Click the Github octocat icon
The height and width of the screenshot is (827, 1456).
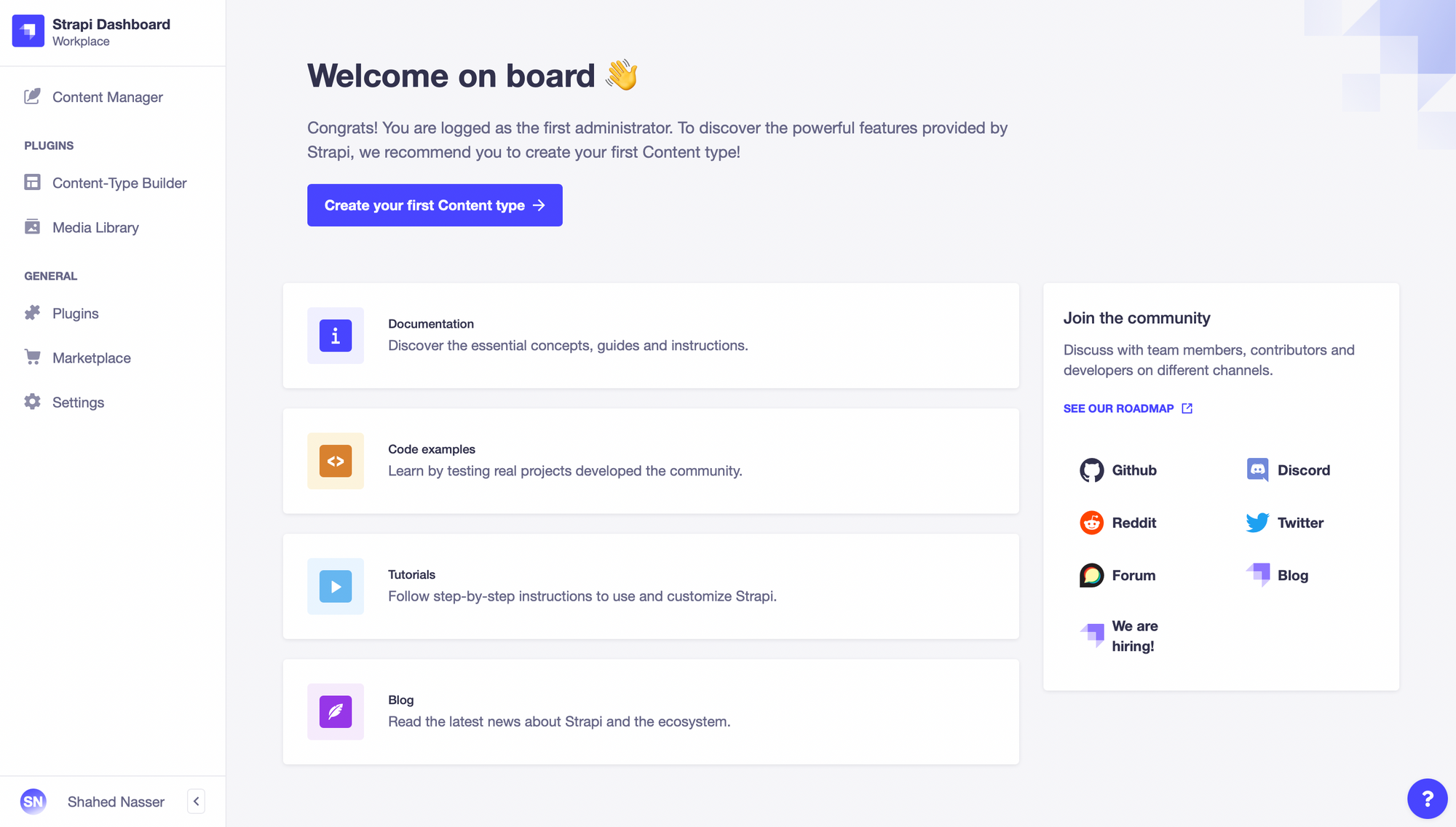point(1091,470)
